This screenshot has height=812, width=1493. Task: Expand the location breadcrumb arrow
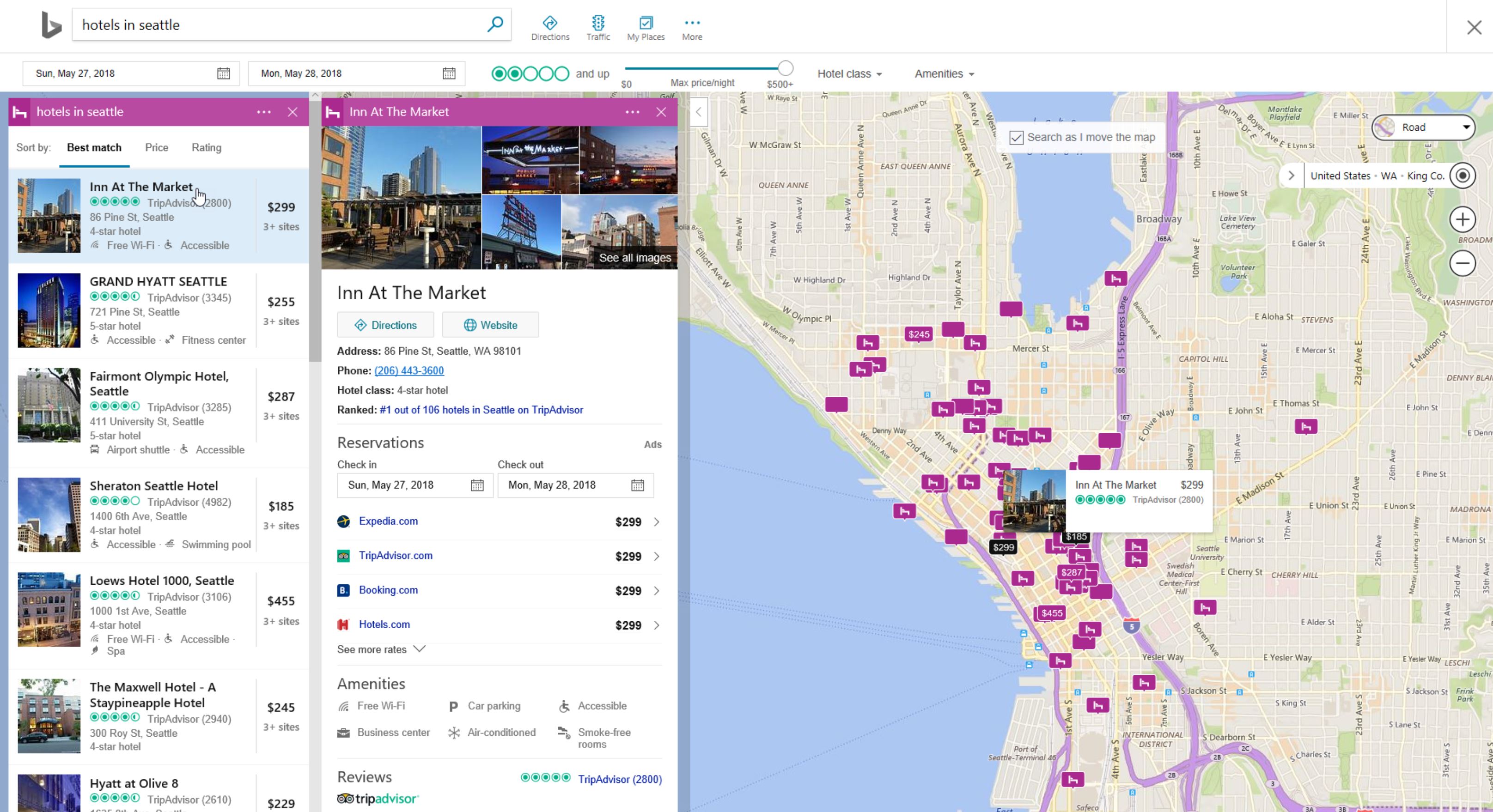[x=1292, y=176]
